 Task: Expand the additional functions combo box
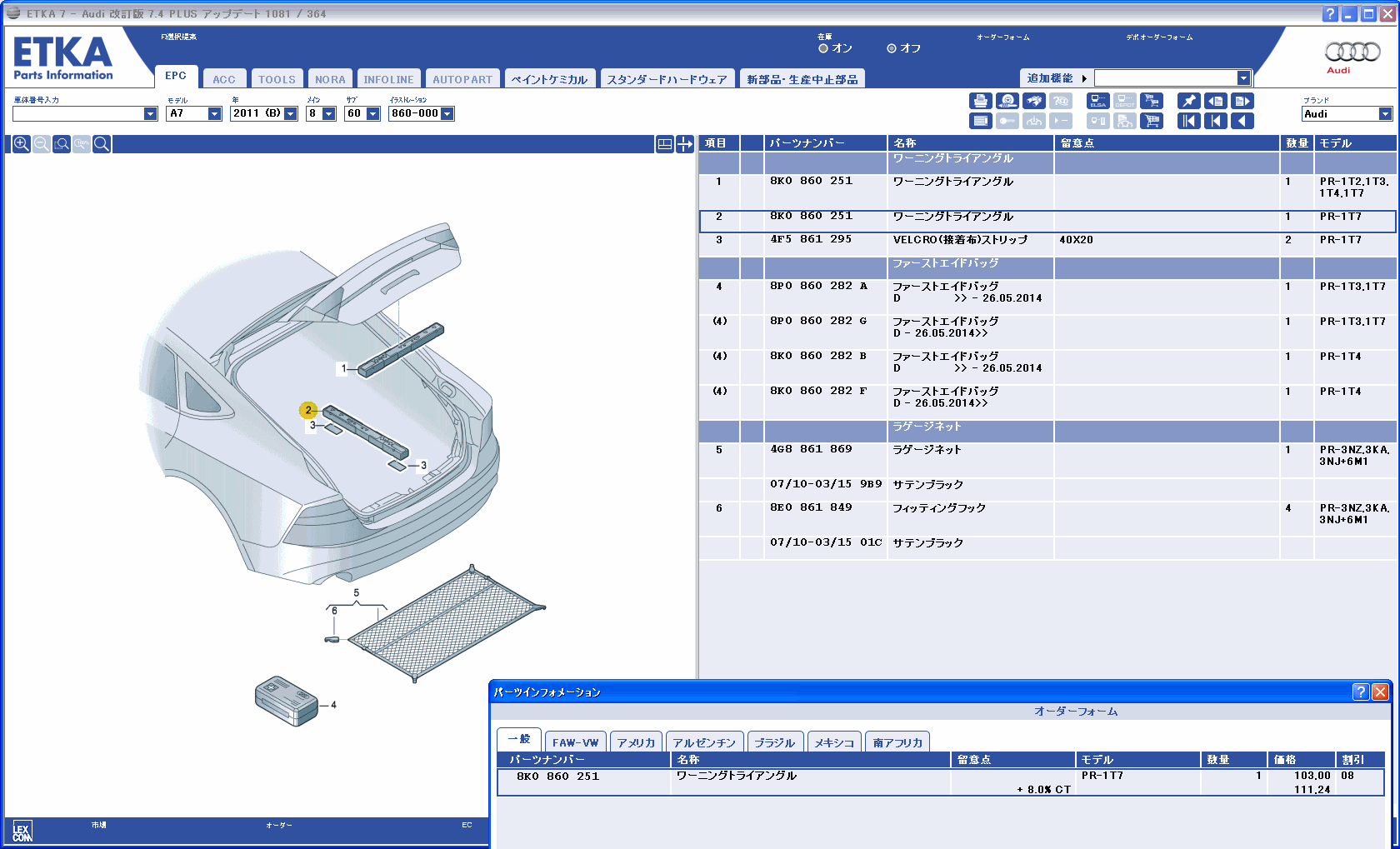(x=1243, y=78)
